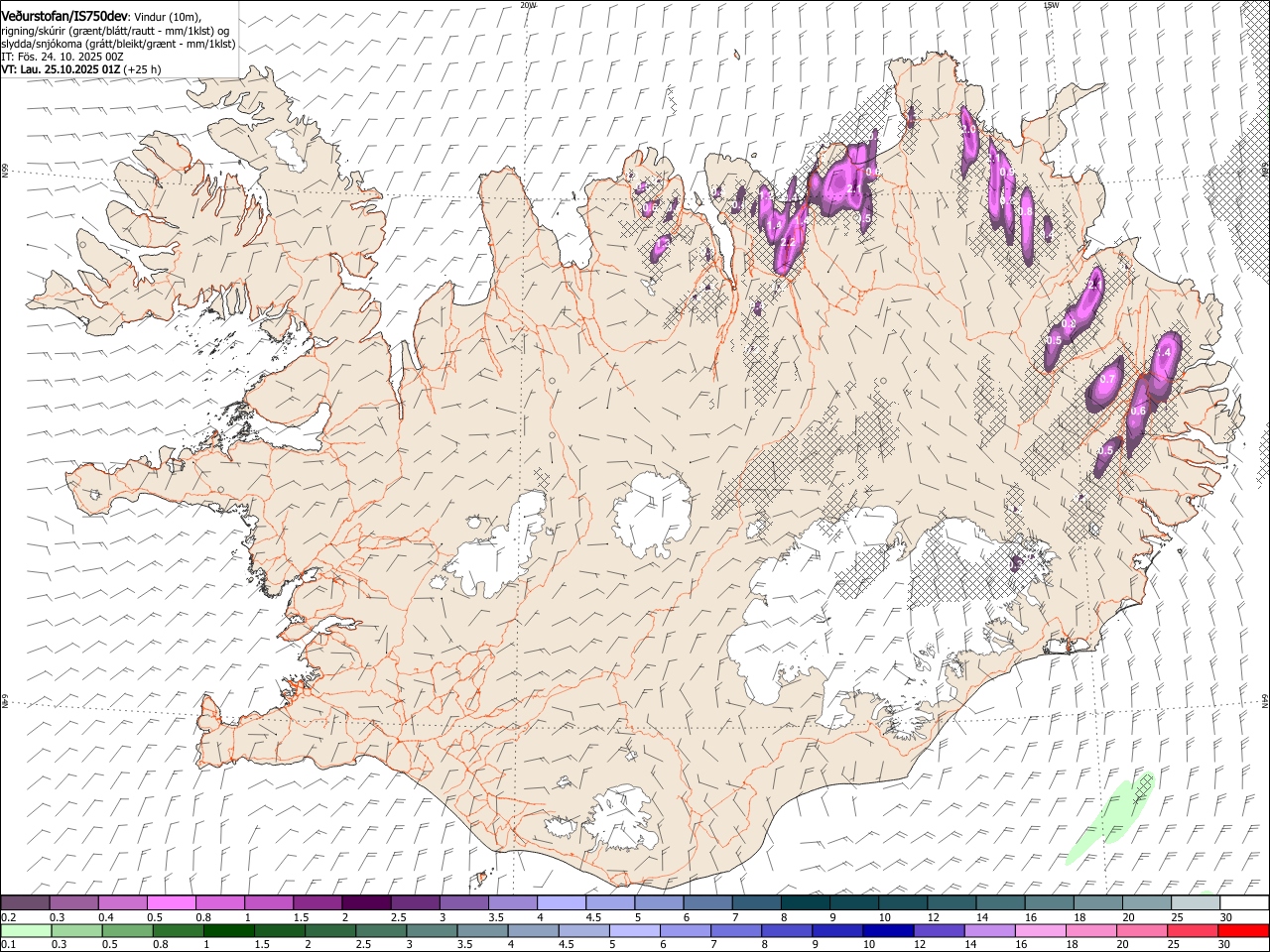Click the navy blue swatch labeled 10
The width and height of the screenshot is (1270, 952).
point(886,930)
